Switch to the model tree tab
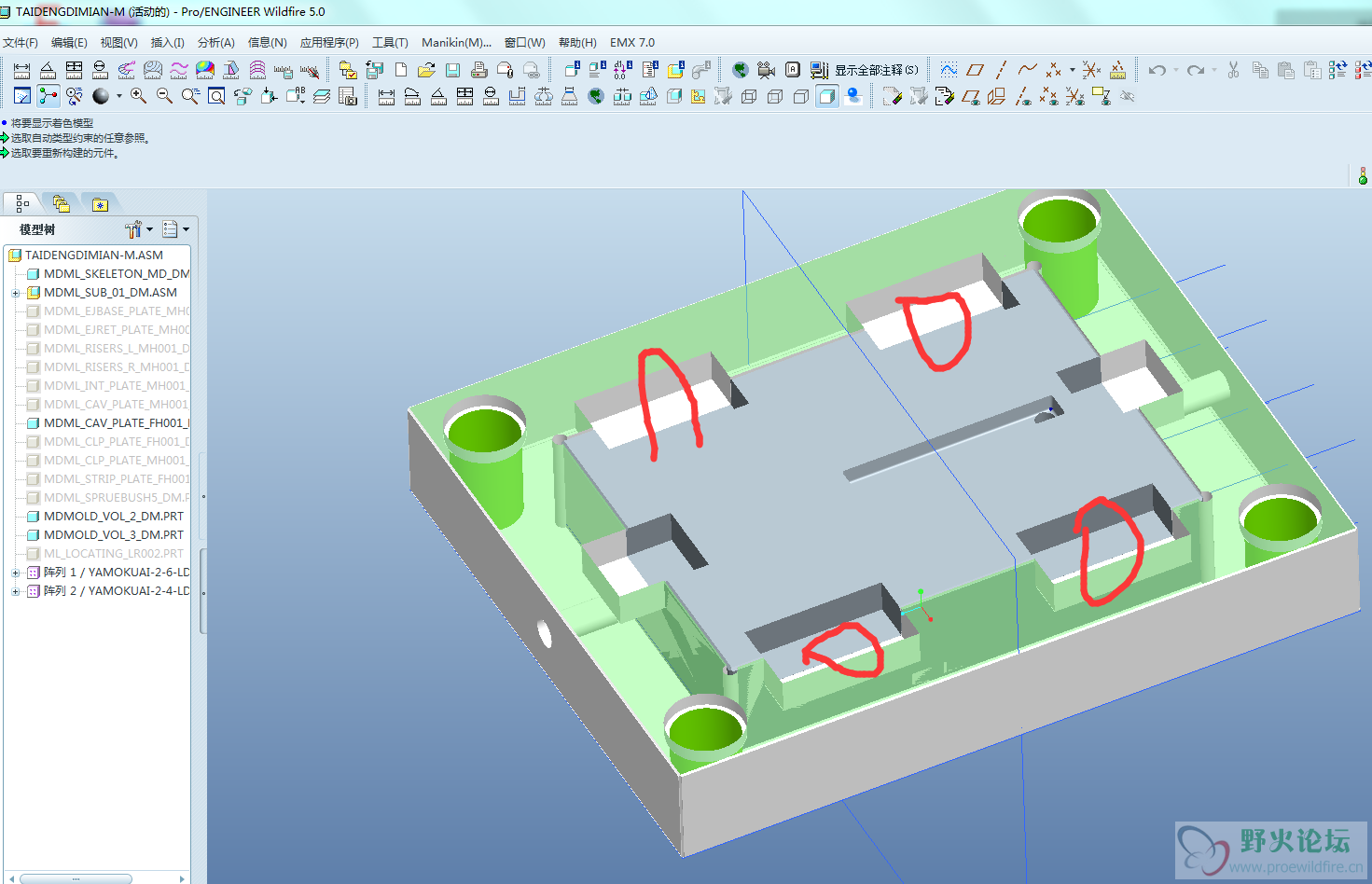Image resolution: width=1372 pixels, height=884 pixels. 22,203
